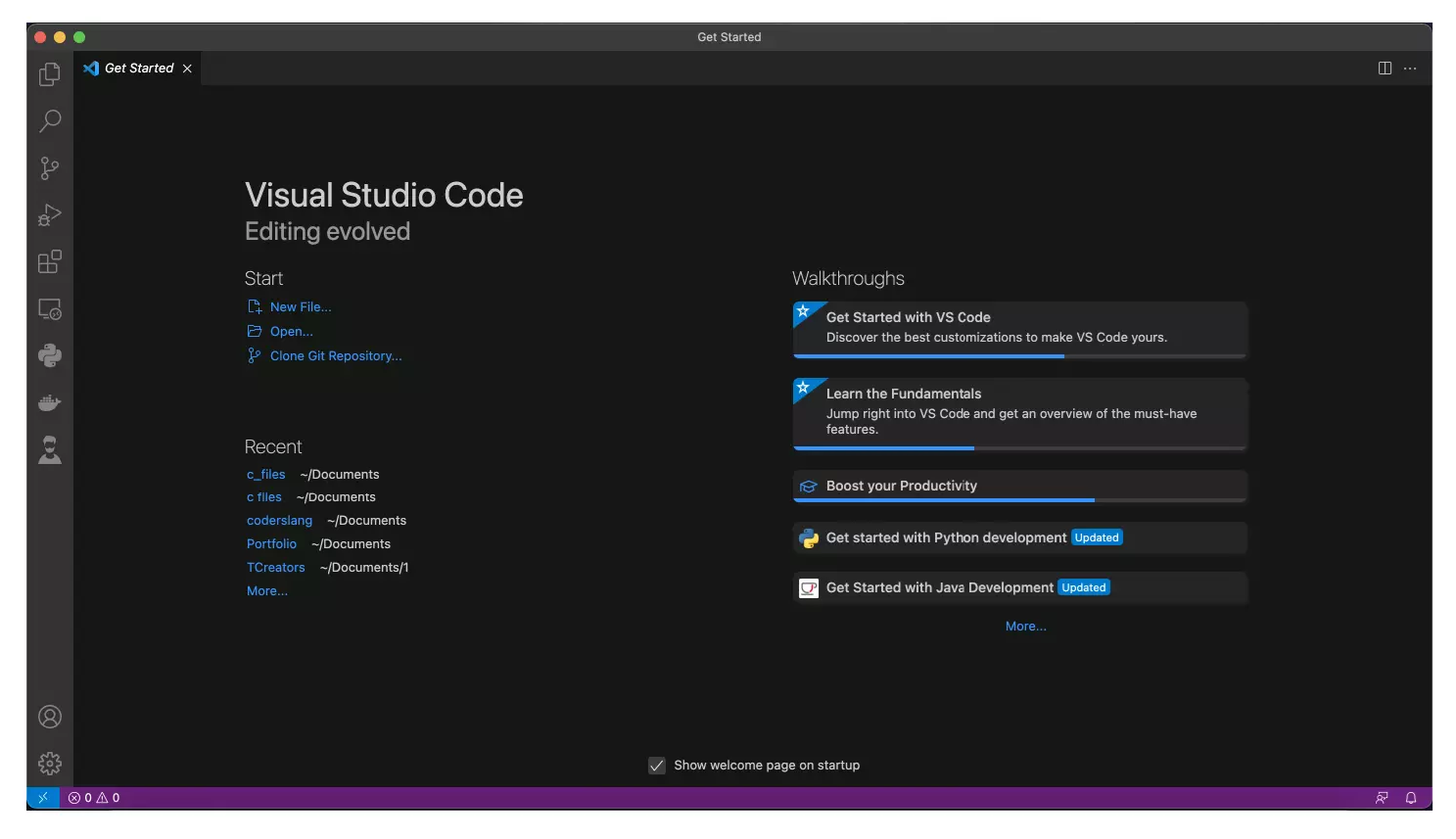Image resolution: width=1456 pixels, height=839 pixels.
Task: Open errors and warnings count in status bar
Action: (94, 798)
